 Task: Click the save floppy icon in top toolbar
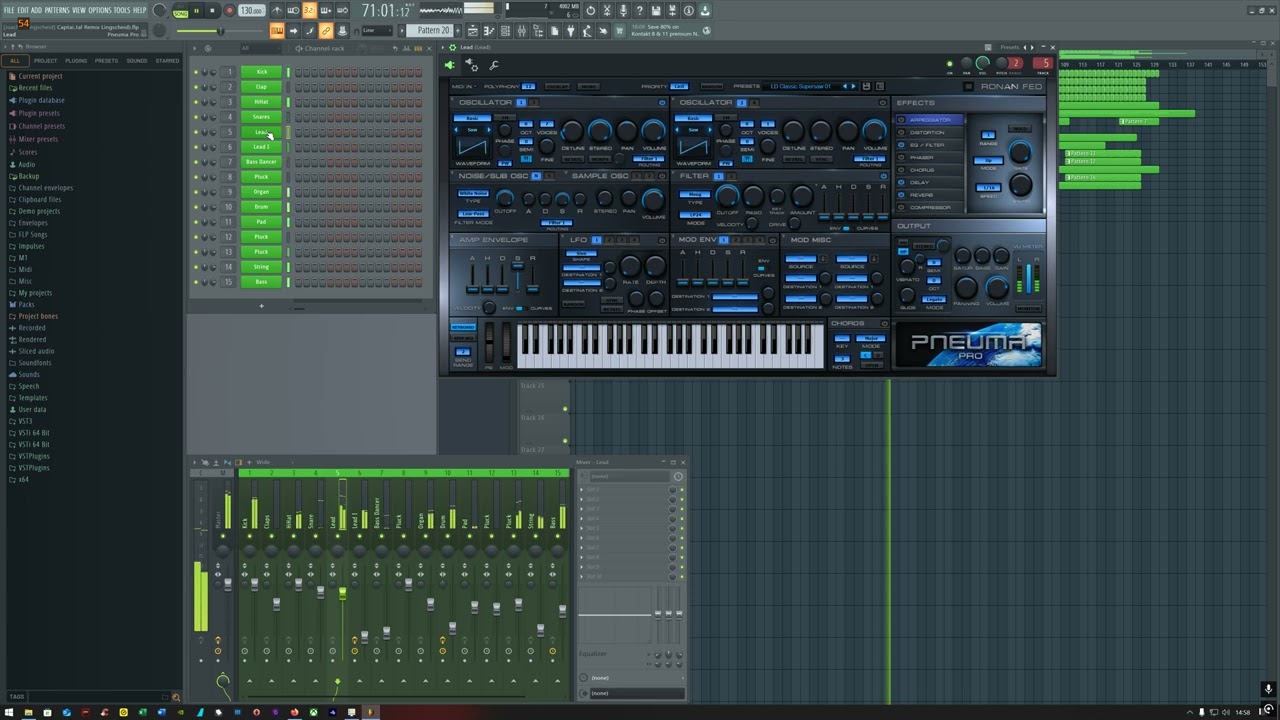(656, 10)
